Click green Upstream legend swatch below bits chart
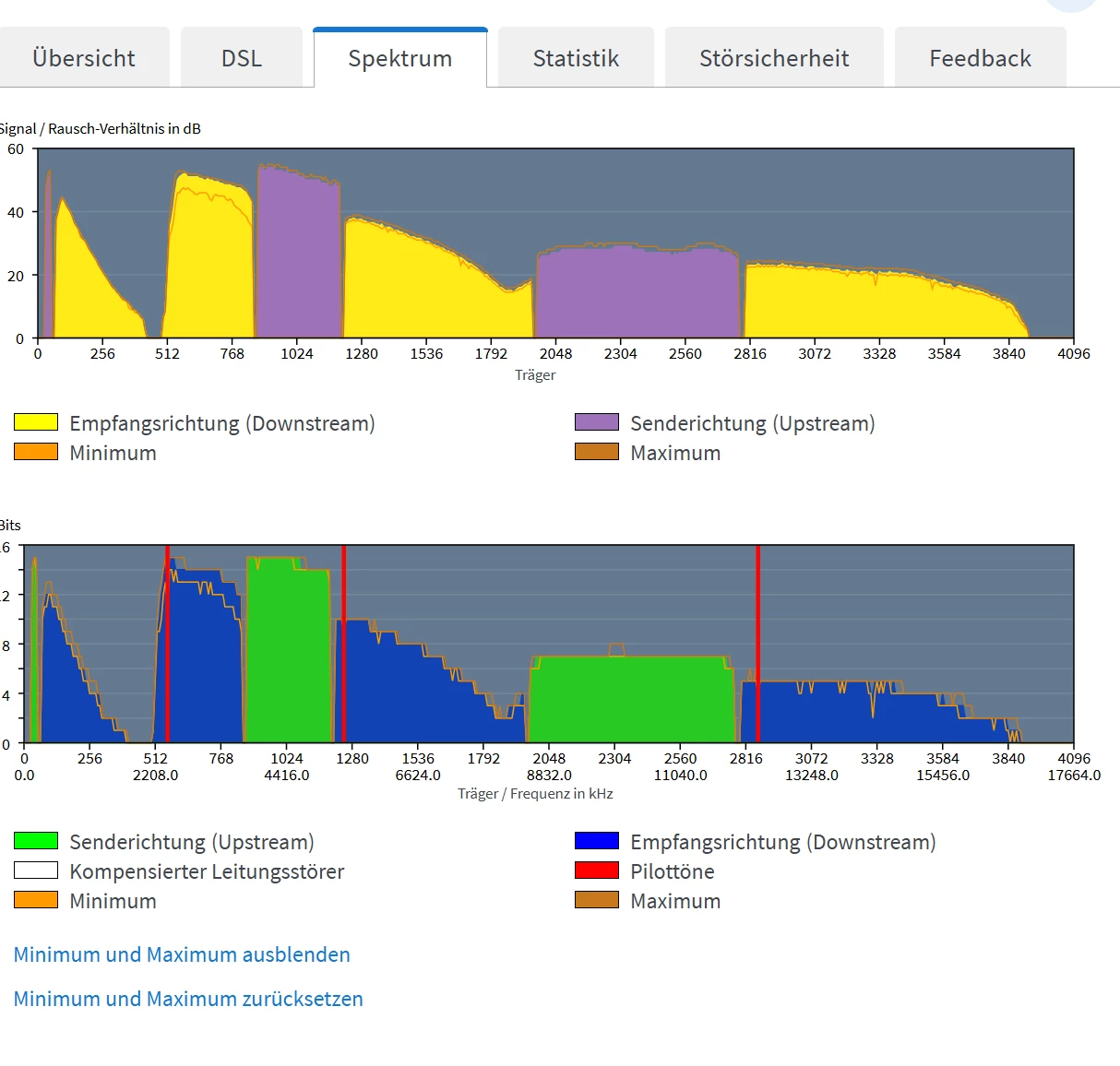This screenshot has height=1066, width=1120. click(x=36, y=841)
